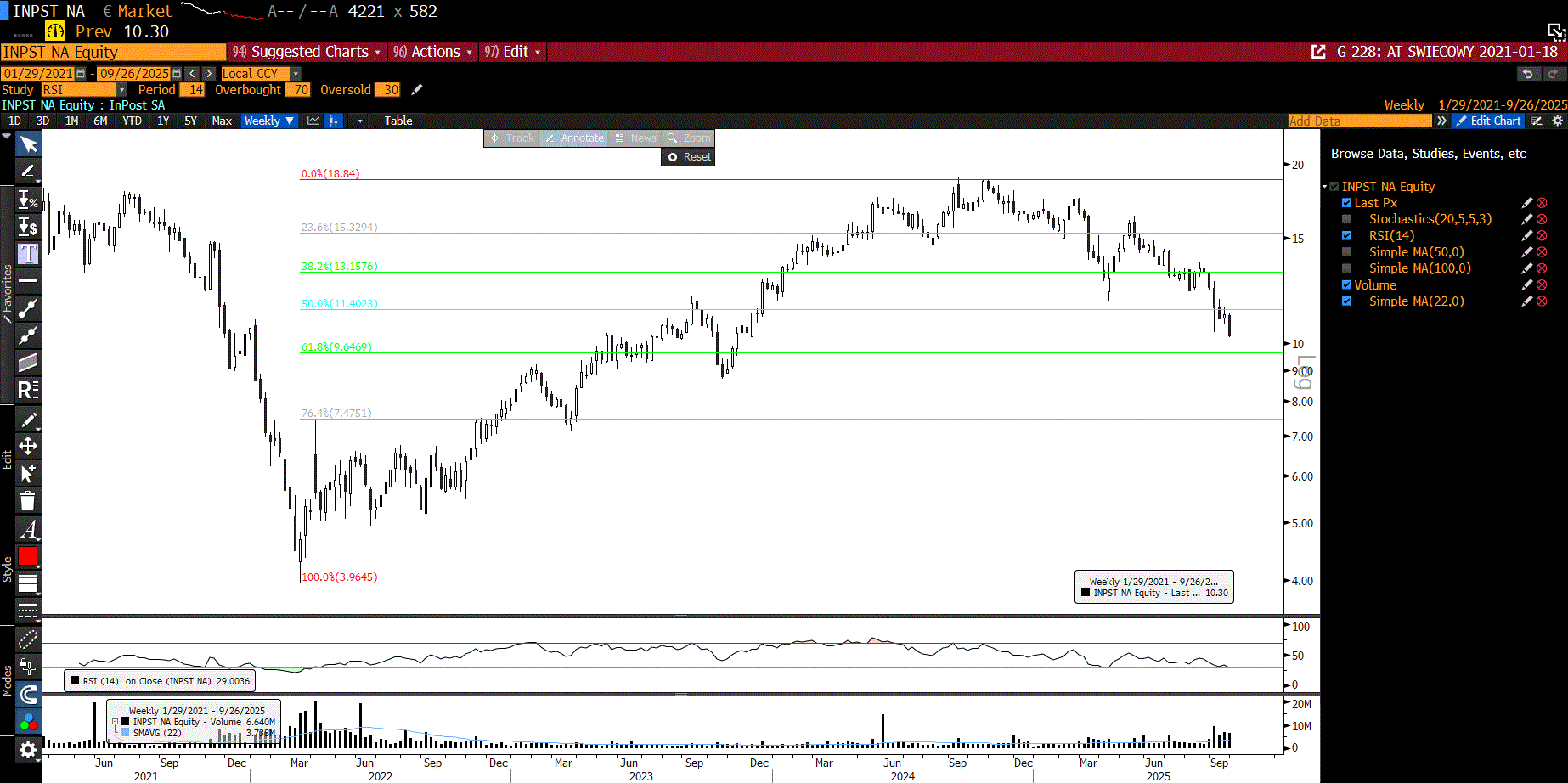Image resolution: width=1568 pixels, height=783 pixels.
Task: Click the trash delete annotation icon
Action: [x=28, y=500]
